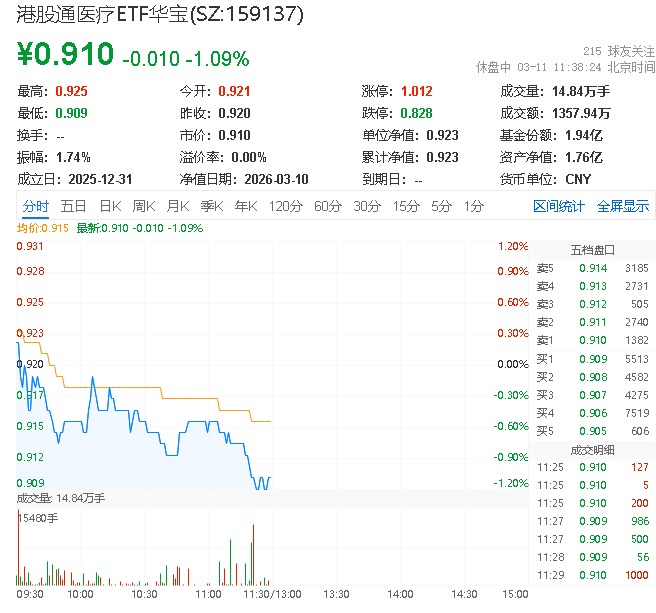Select the 月K monthly chart tab

tap(177, 206)
